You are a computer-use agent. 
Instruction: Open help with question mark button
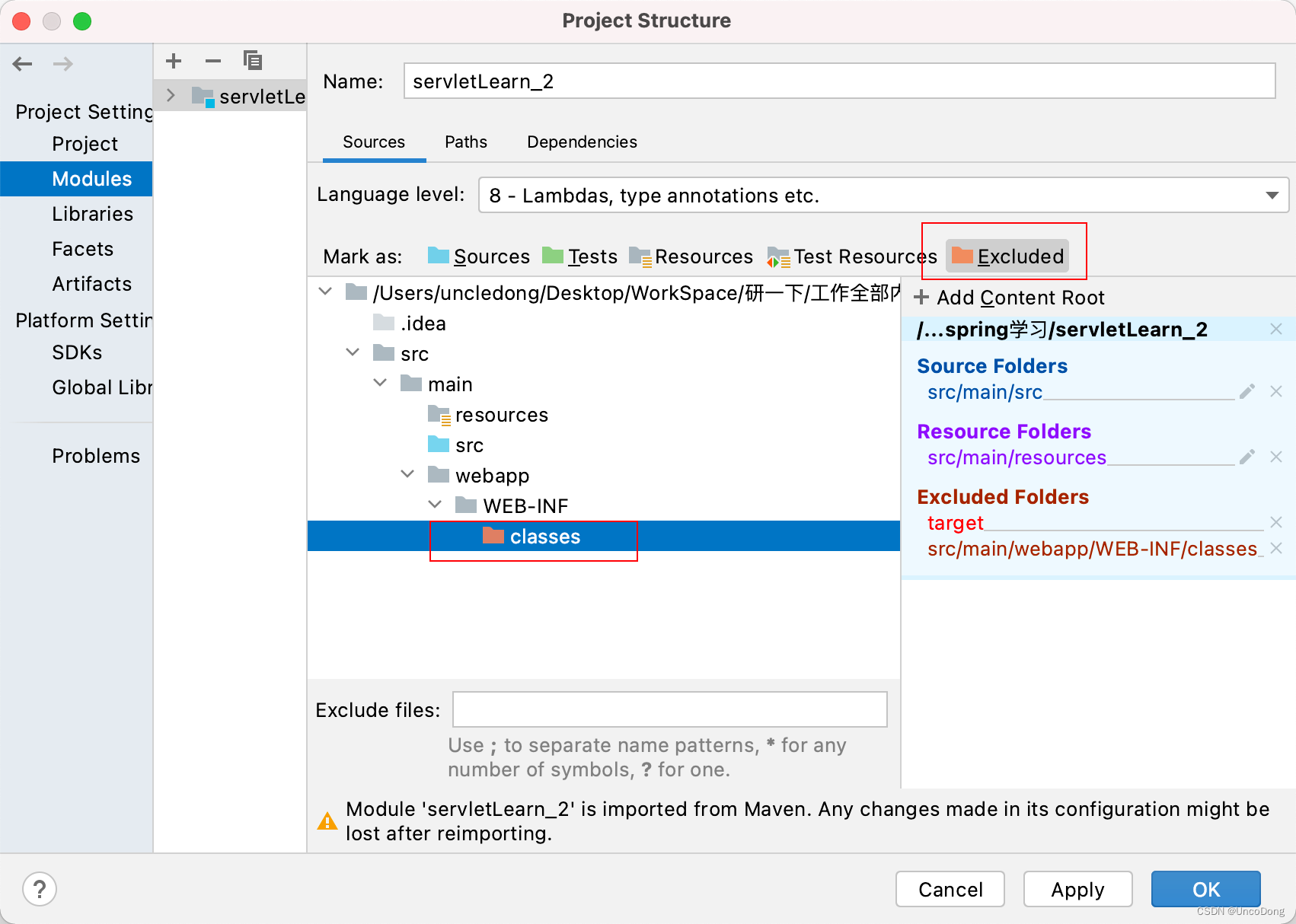(x=40, y=889)
